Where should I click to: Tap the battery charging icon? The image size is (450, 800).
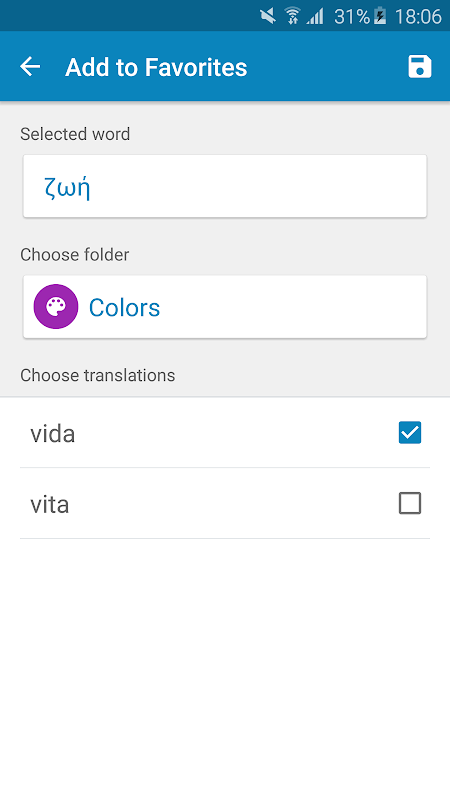[x=380, y=16]
